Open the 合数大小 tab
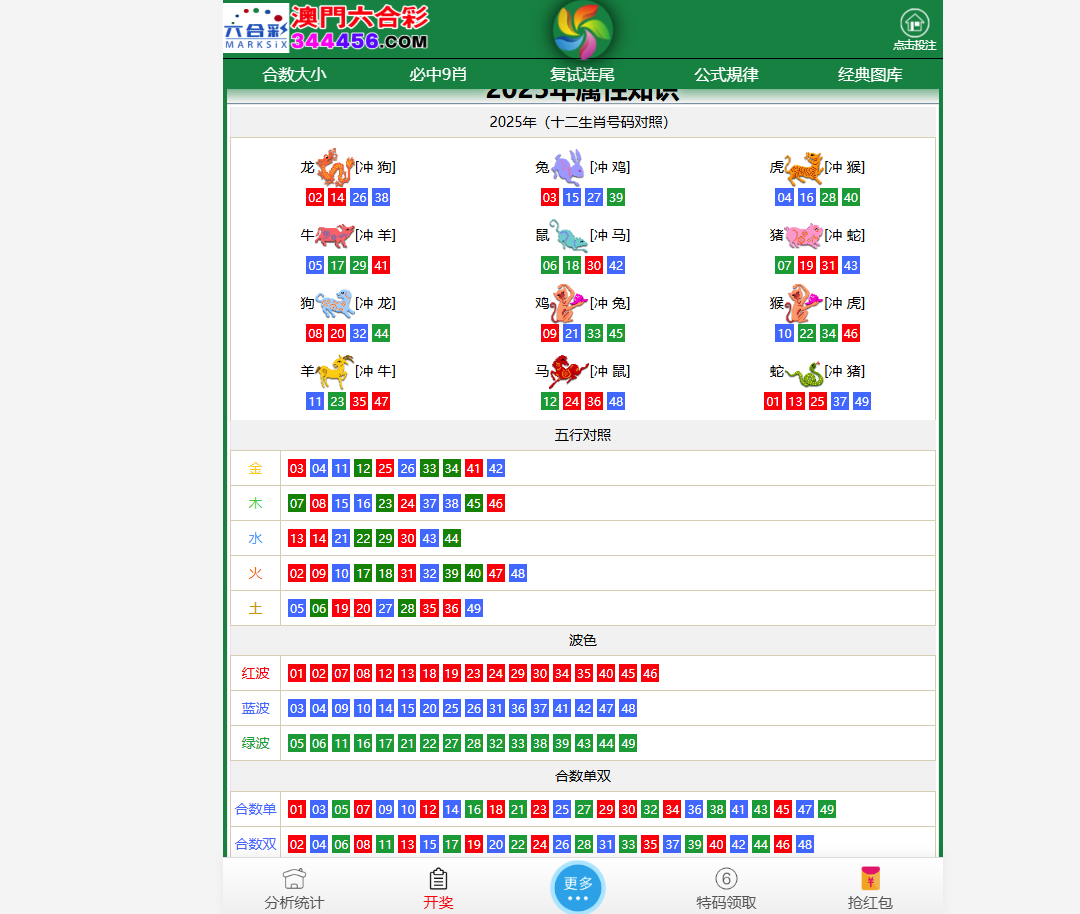This screenshot has width=1080, height=914. [x=294, y=75]
